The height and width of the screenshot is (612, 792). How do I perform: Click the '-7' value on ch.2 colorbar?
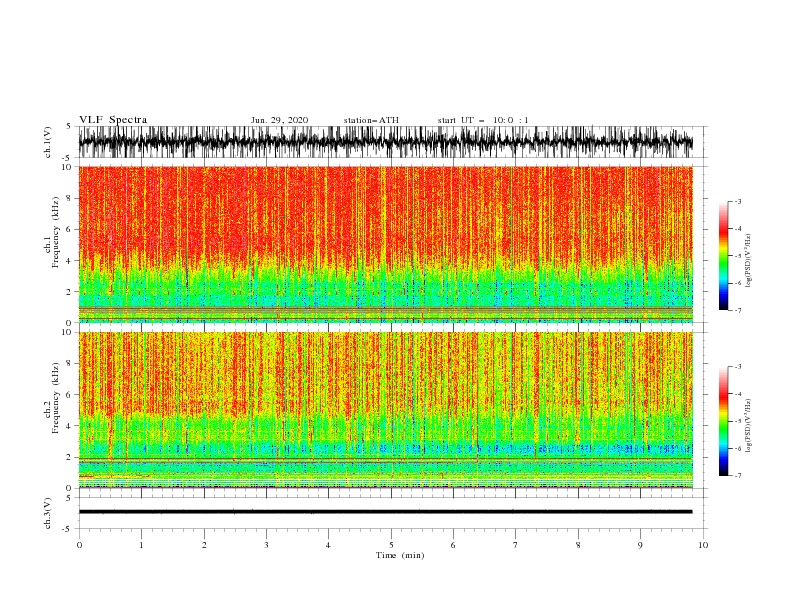pos(738,475)
